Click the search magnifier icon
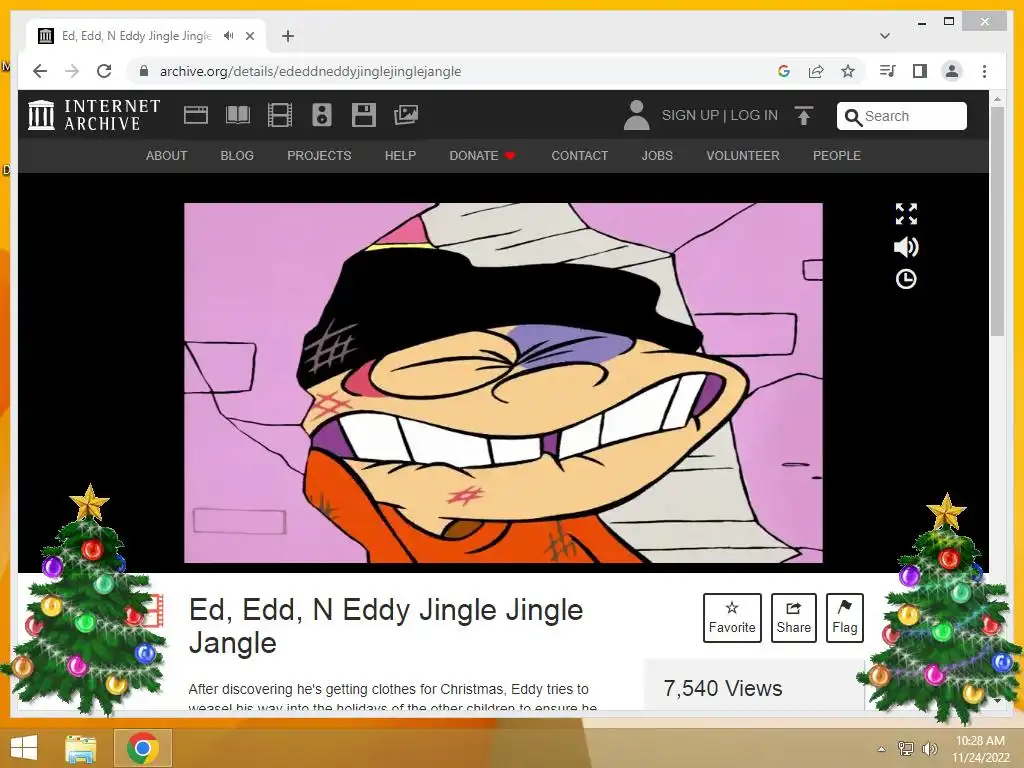 [853, 117]
